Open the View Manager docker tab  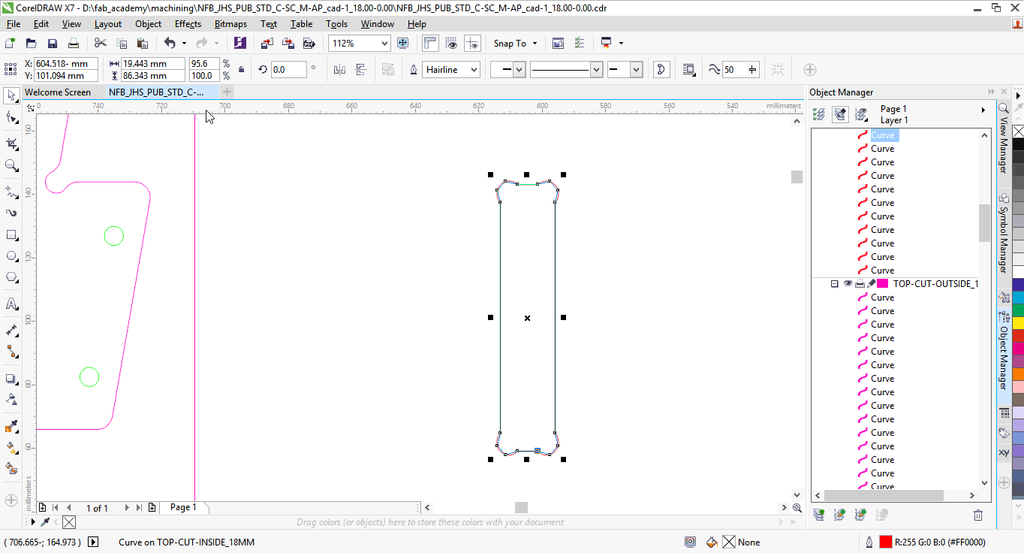[x=1004, y=140]
